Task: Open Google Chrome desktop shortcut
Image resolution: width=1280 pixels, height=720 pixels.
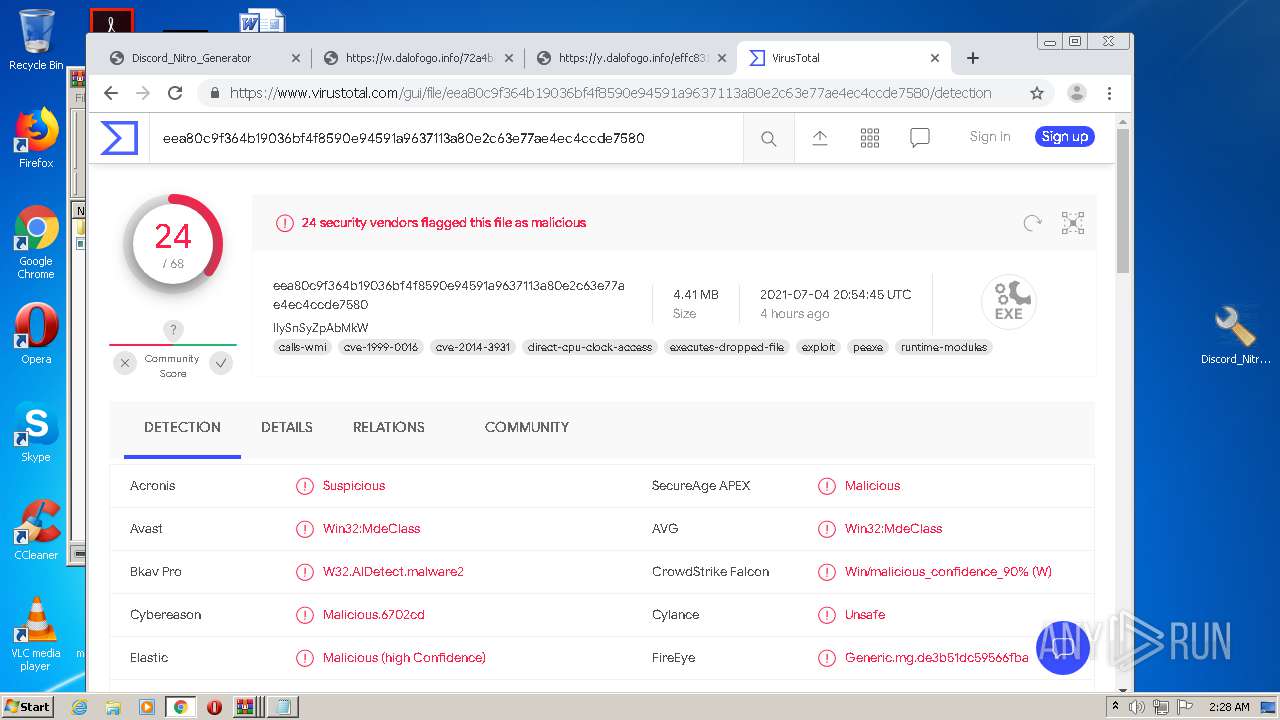Action: point(36,243)
